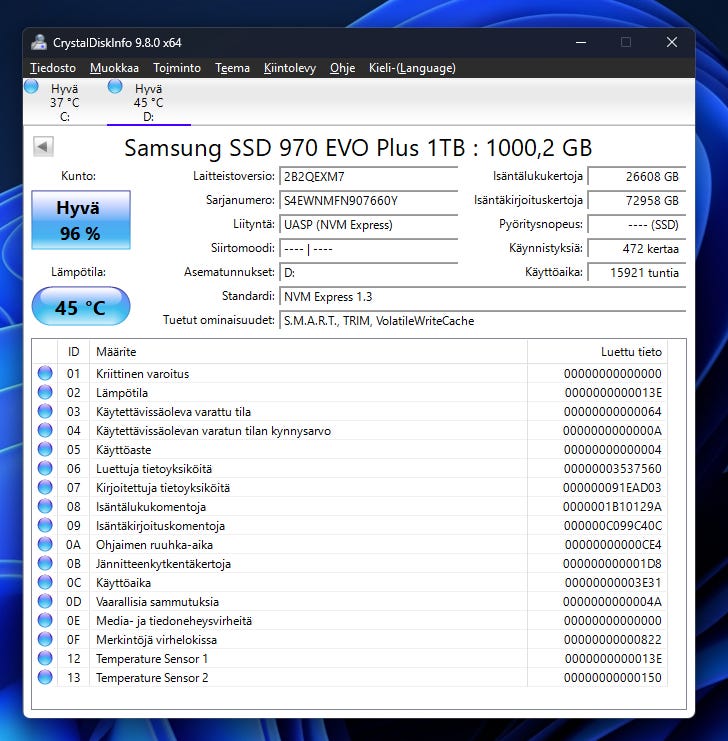
Task: Open the Teema menu
Action: 232,68
